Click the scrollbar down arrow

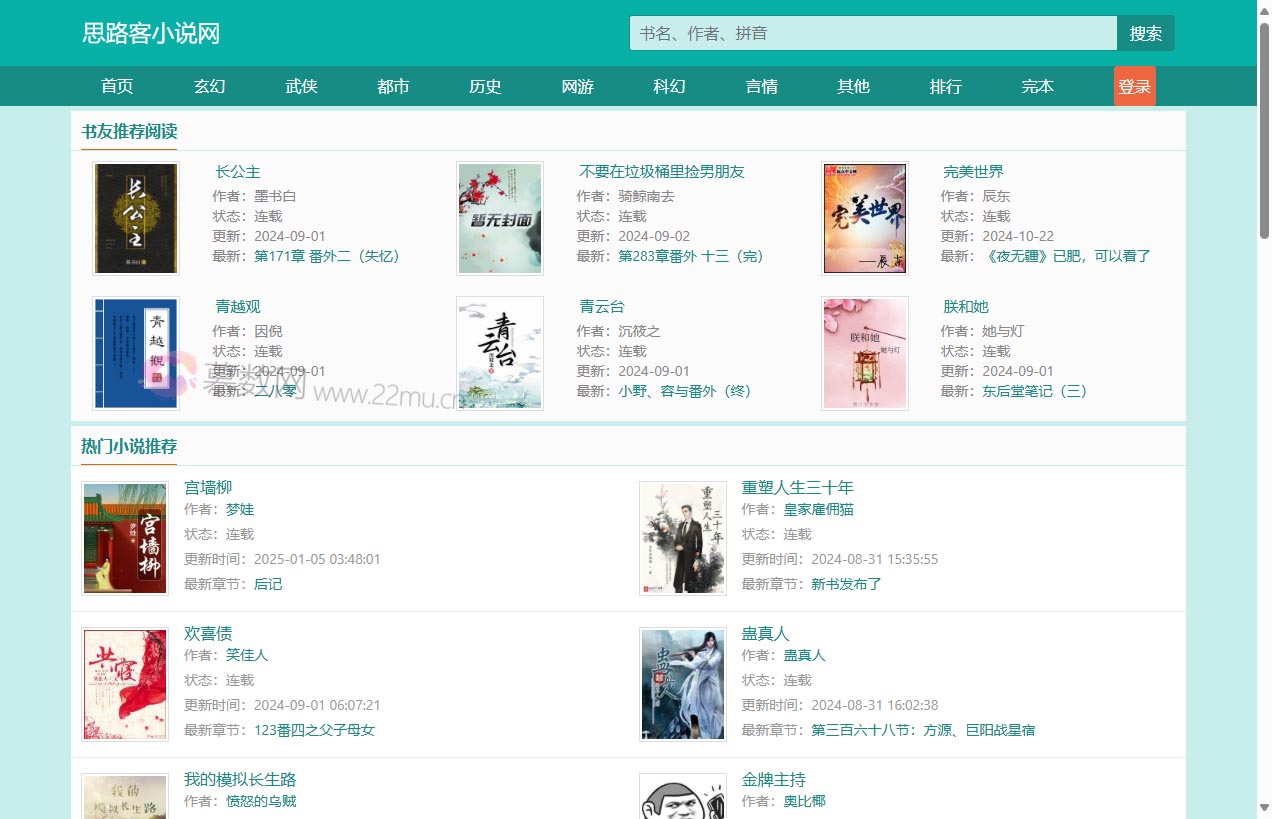[1264, 807]
